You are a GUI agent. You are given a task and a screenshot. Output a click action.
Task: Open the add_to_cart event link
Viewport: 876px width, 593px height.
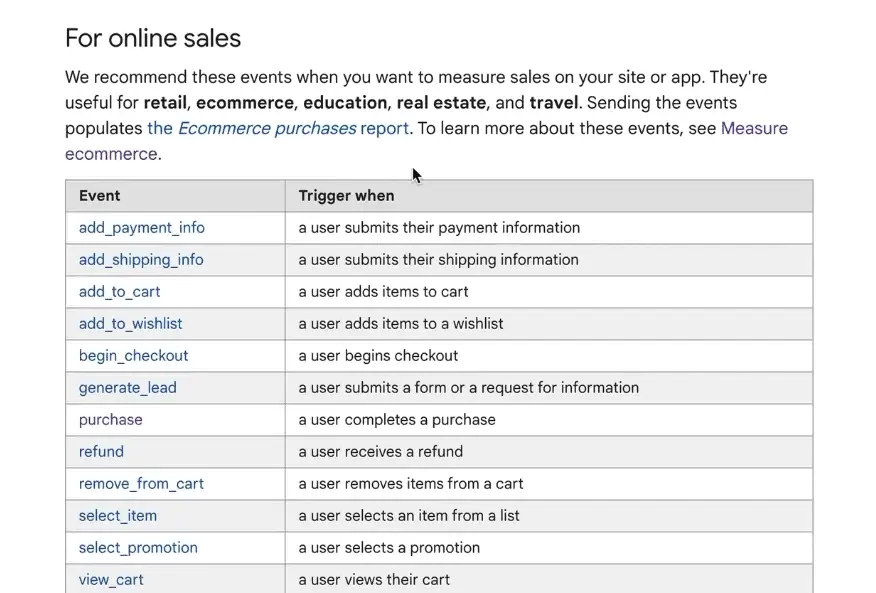click(x=118, y=291)
